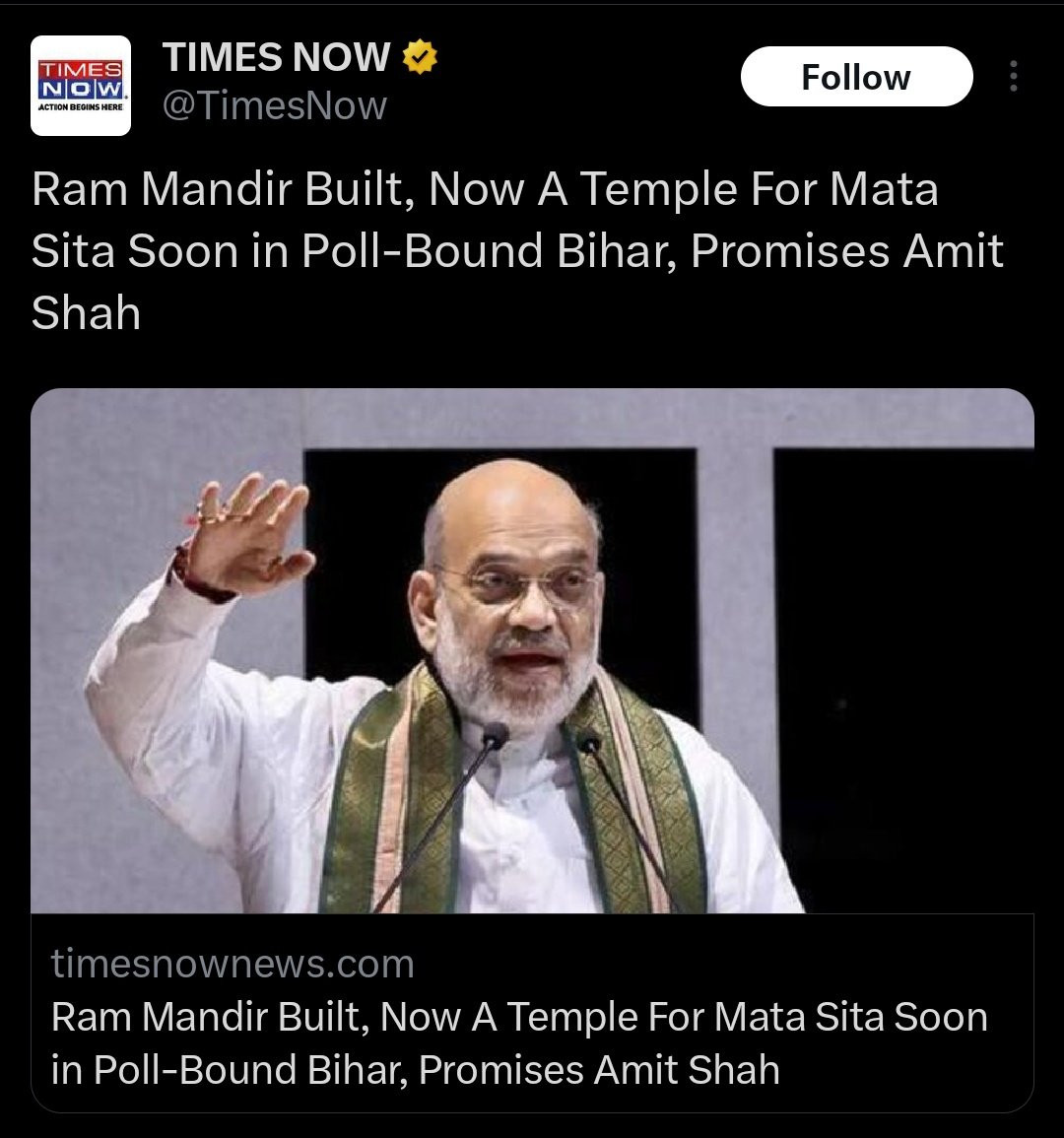The width and height of the screenshot is (1064, 1138).
Task: Click the red TIMES word in logo
Action: [x=81, y=70]
